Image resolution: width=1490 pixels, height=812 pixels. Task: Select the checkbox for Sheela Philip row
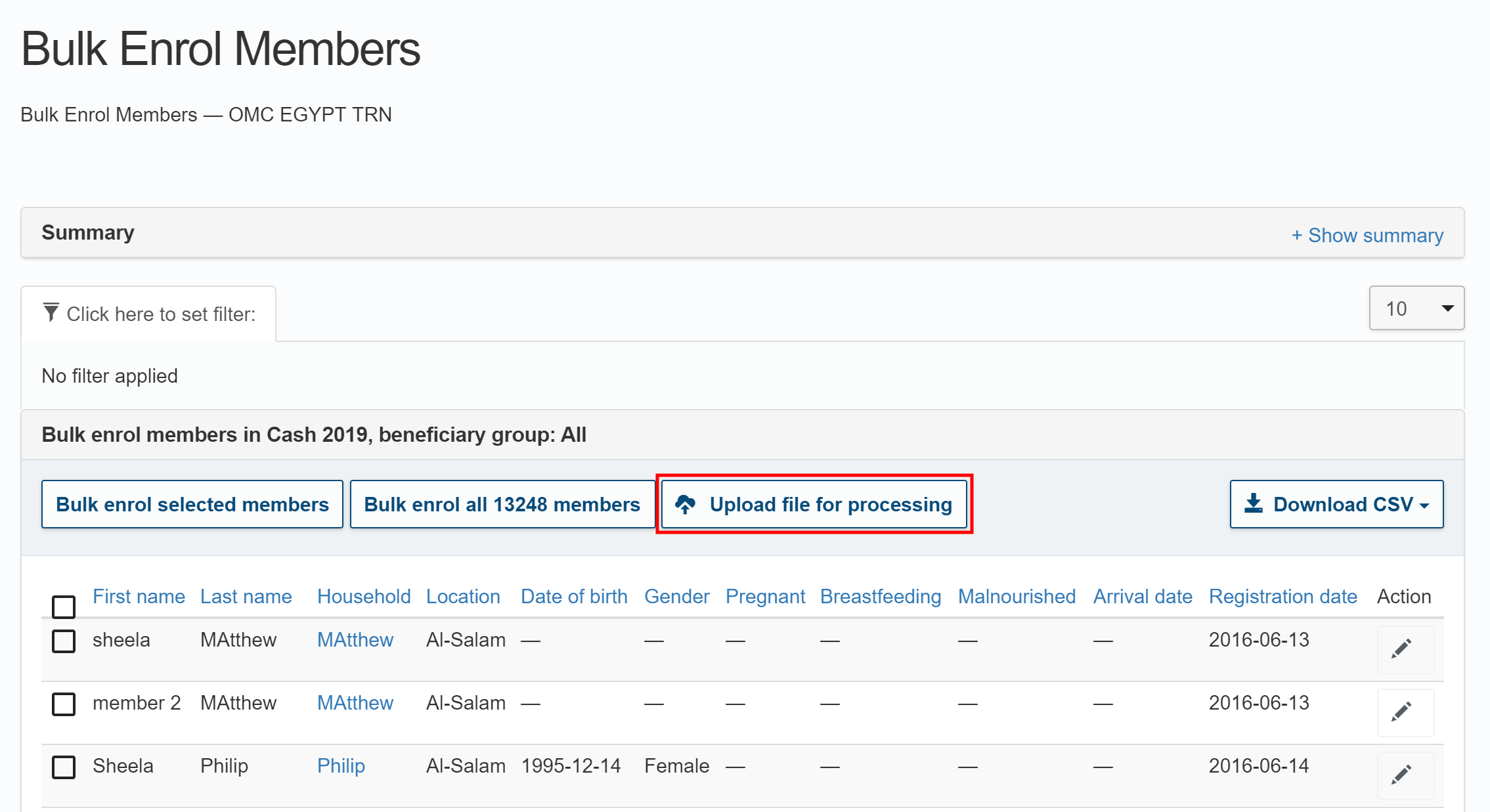(x=64, y=767)
